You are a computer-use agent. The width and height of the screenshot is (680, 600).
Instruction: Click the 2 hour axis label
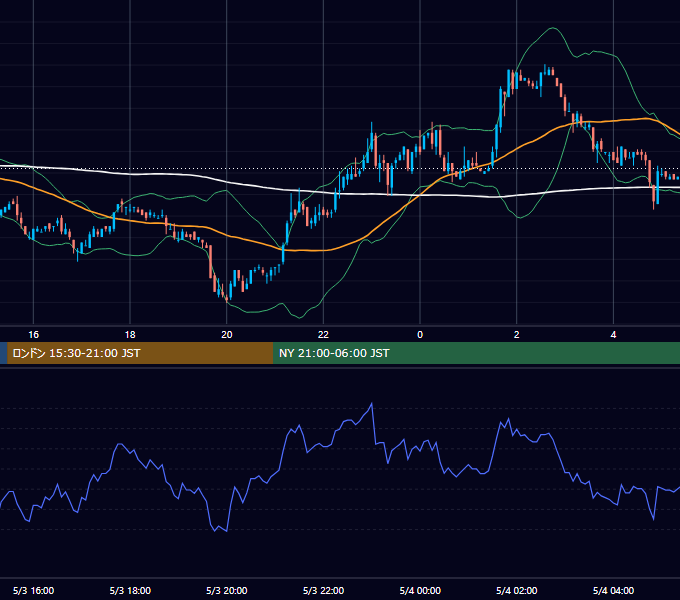[517, 335]
